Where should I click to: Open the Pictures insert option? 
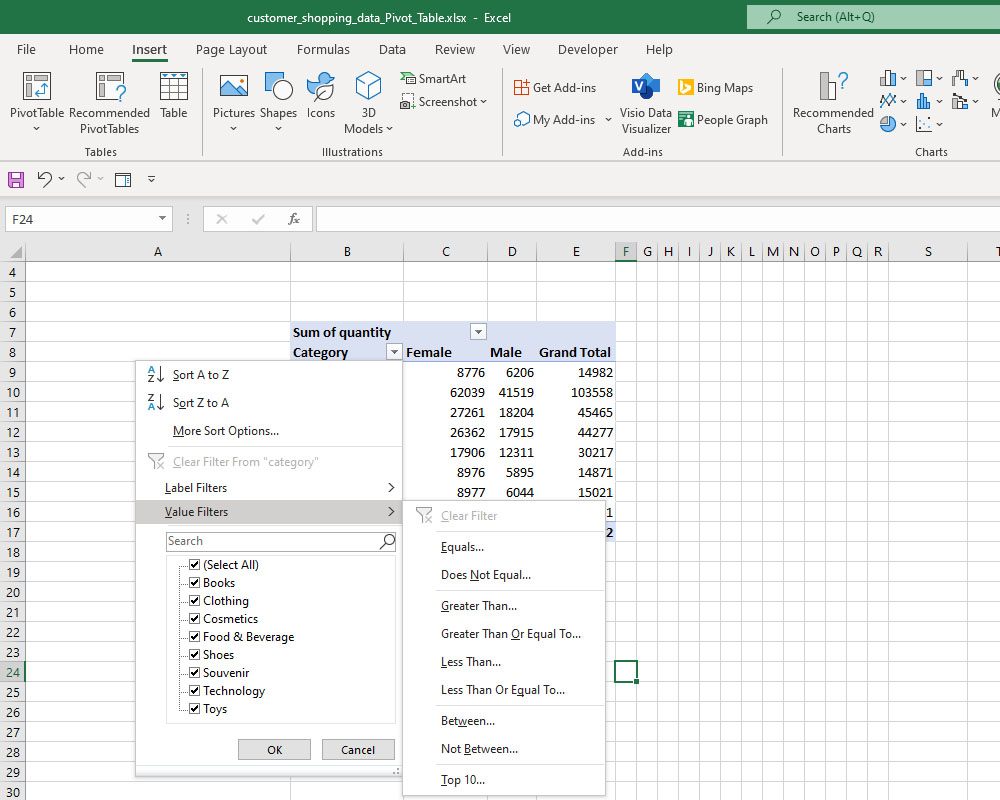pyautogui.click(x=233, y=96)
